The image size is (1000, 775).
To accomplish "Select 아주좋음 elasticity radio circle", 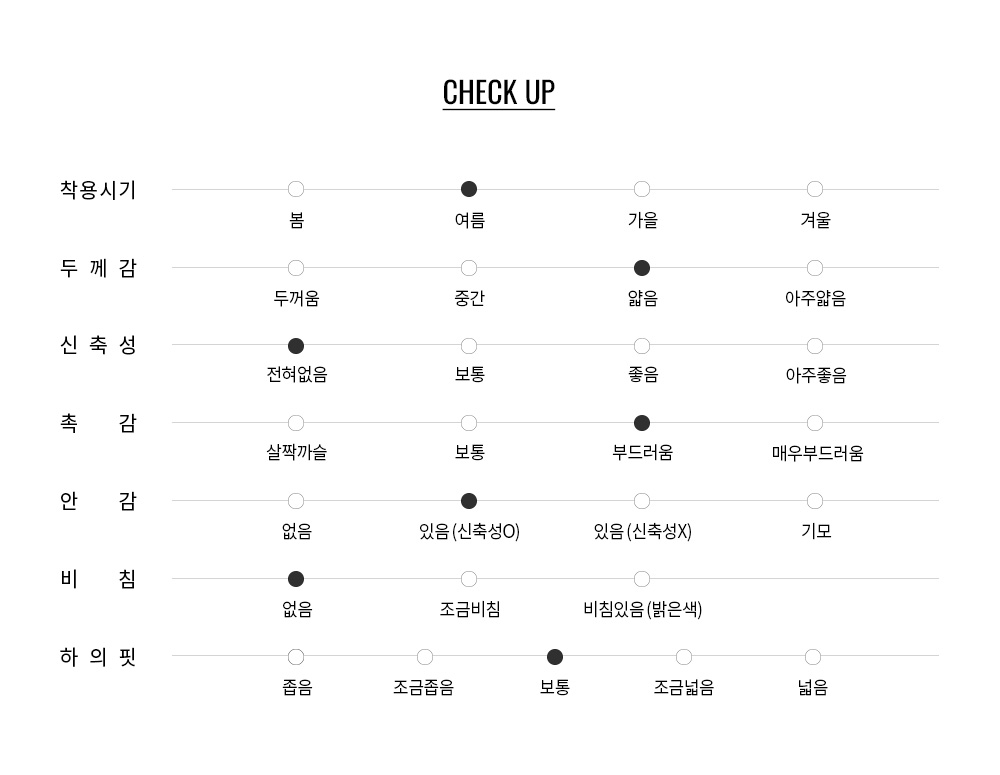I will tap(814, 346).
